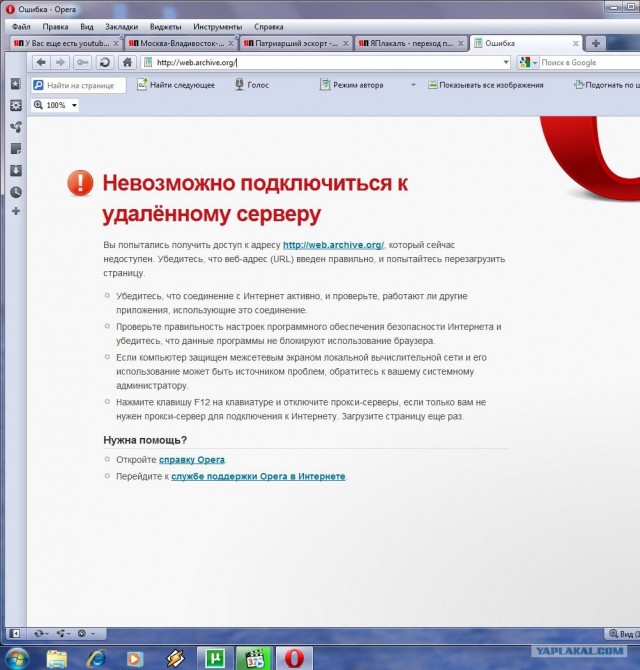Click the Find next icon button
The width and height of the screenshot is (640, 670).
tap(176, 85)
